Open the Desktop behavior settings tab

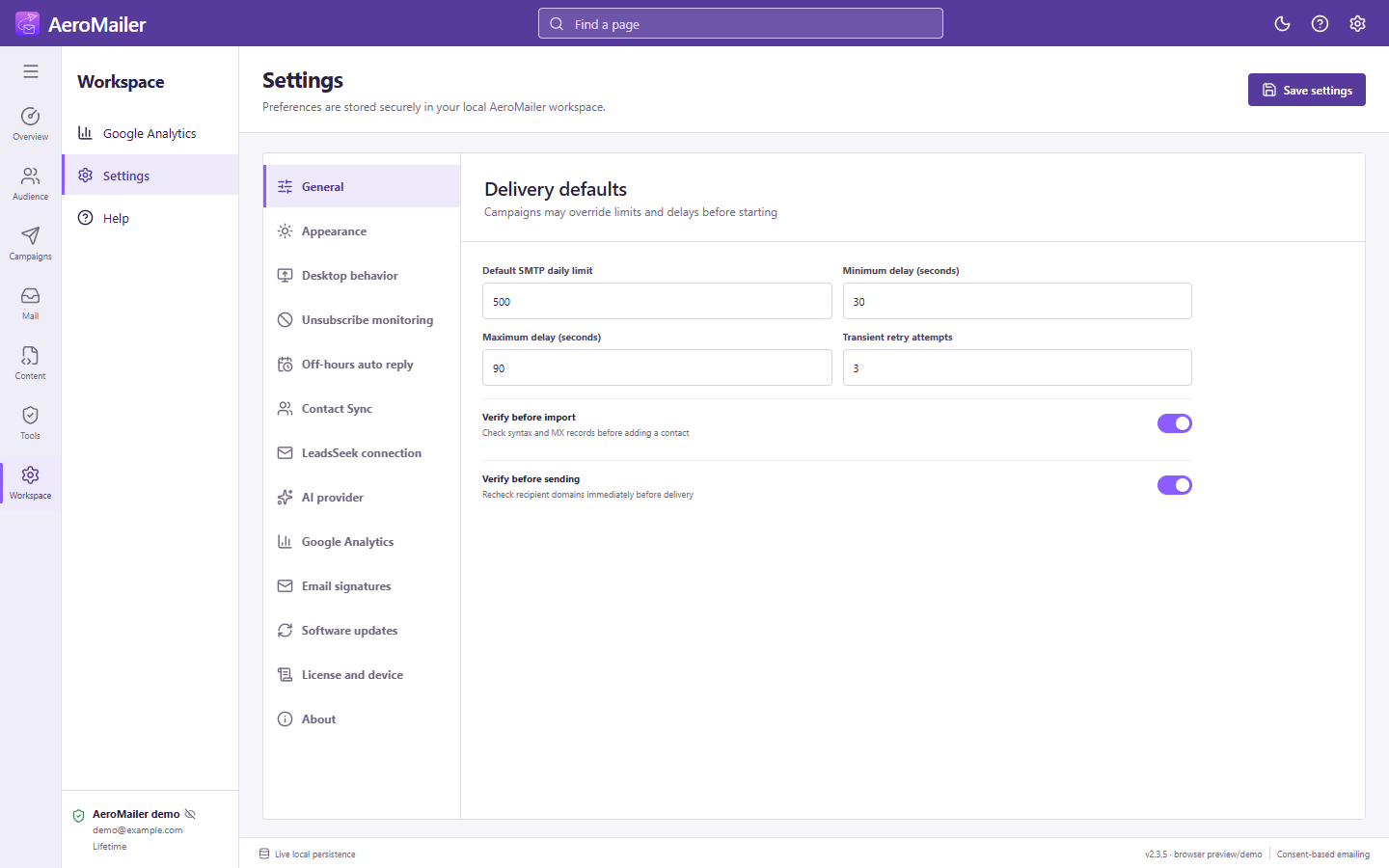[x=362, y=275]
